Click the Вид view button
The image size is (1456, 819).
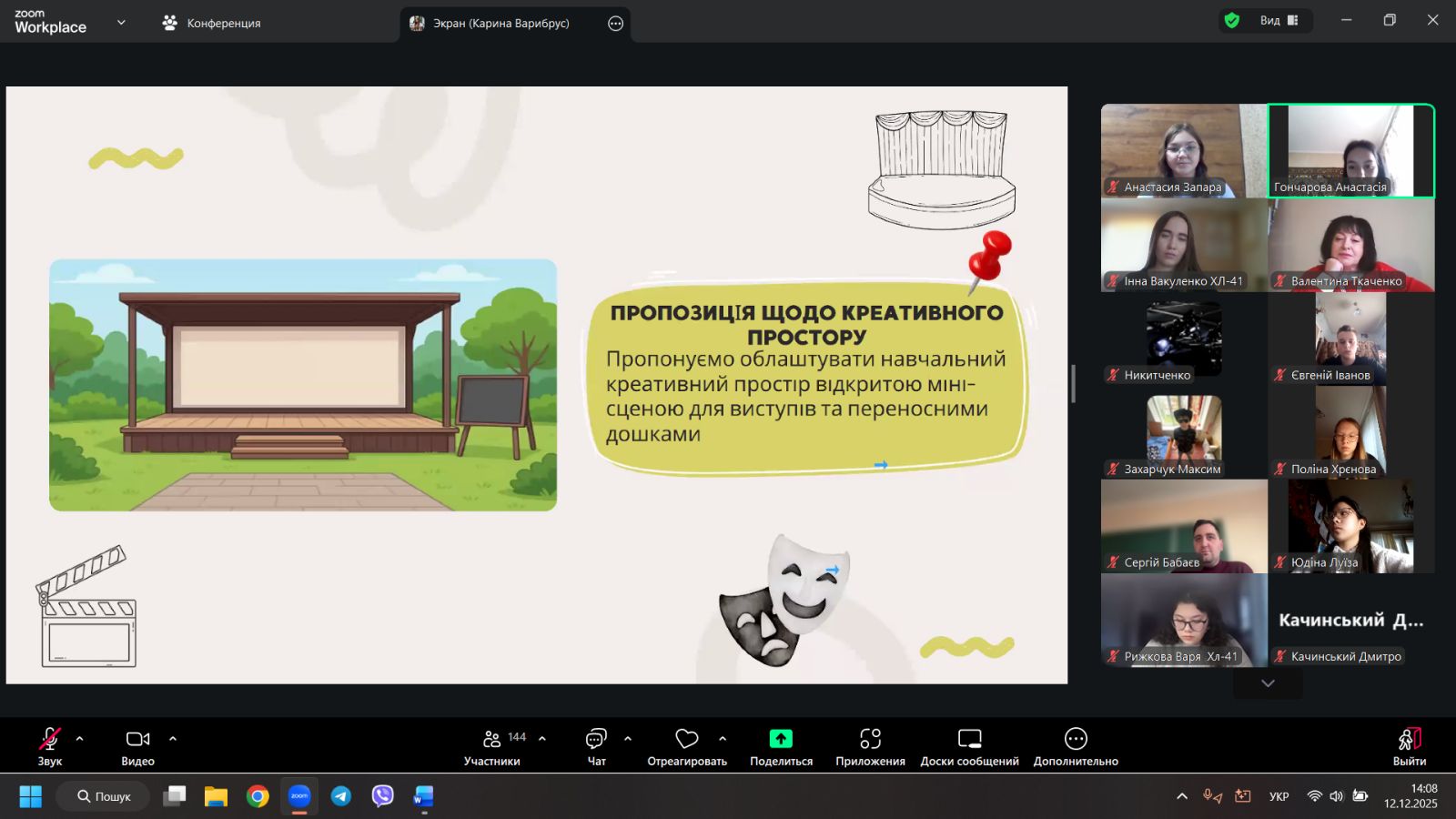coord(1278,21)
